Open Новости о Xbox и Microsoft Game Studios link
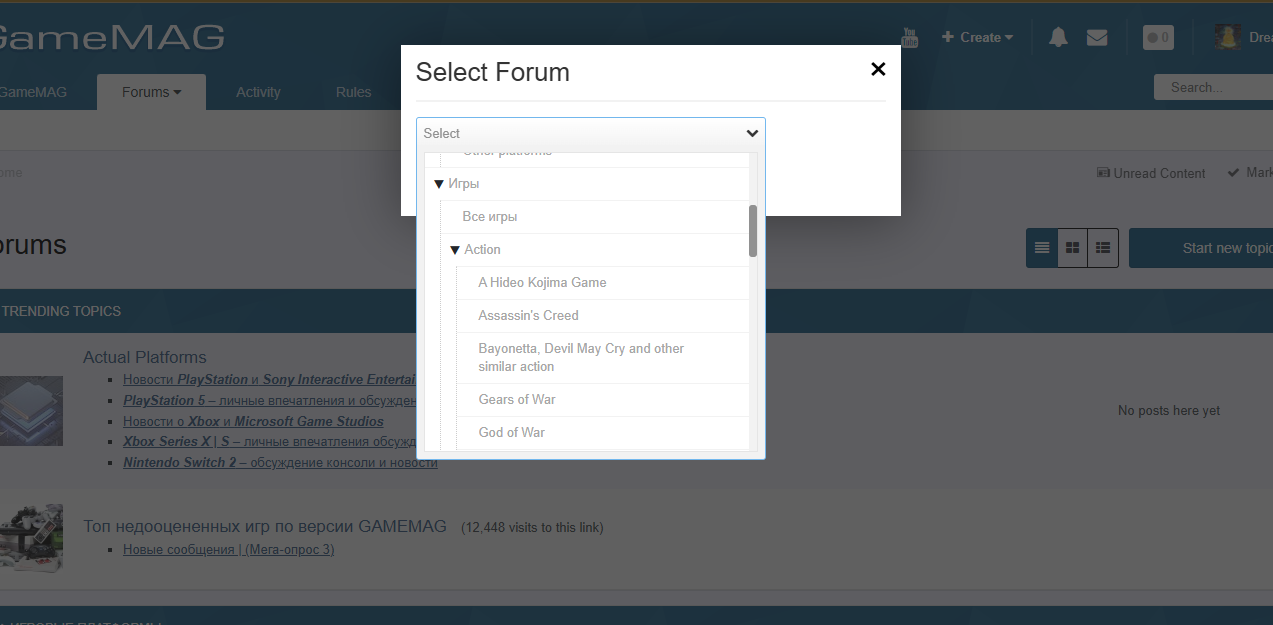 pos(253,421)
